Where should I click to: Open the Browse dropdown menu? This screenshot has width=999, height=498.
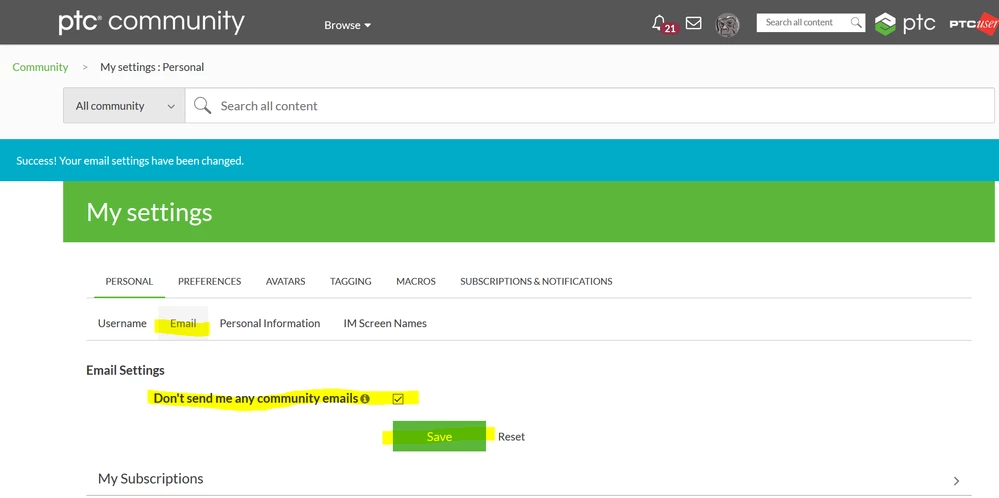[x=347, y=25]
